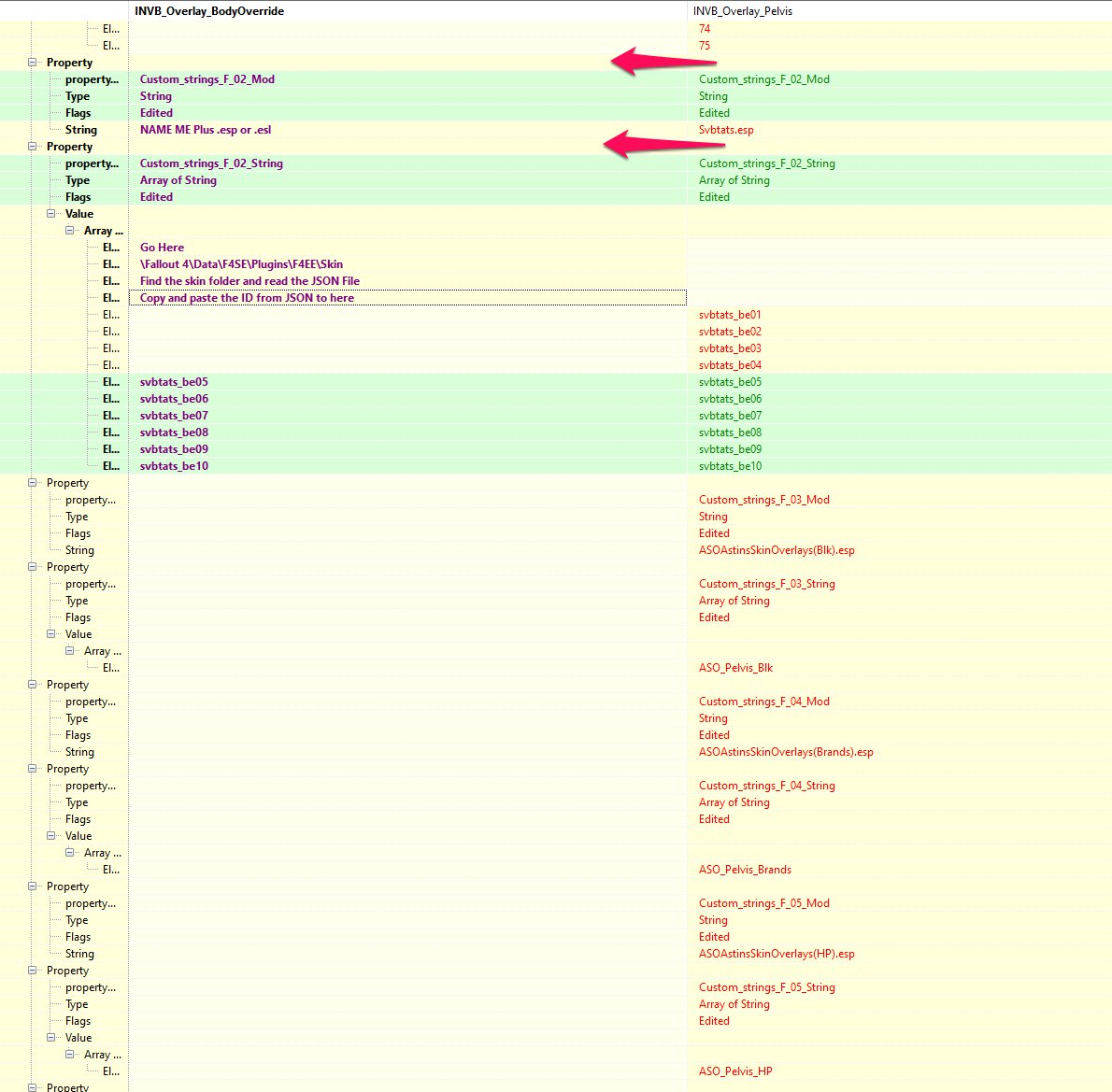Select the F4EE Skin folder path element

pyautogui.click(x=250, y=263)
